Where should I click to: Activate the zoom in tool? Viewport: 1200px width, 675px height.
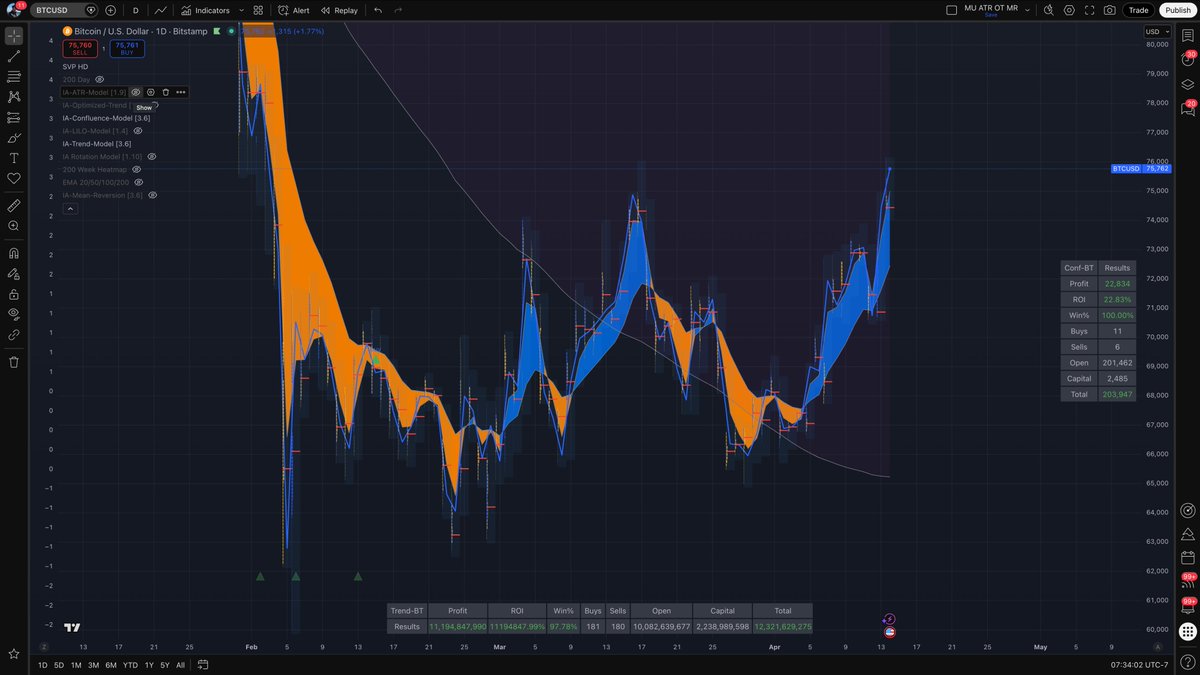14,226
